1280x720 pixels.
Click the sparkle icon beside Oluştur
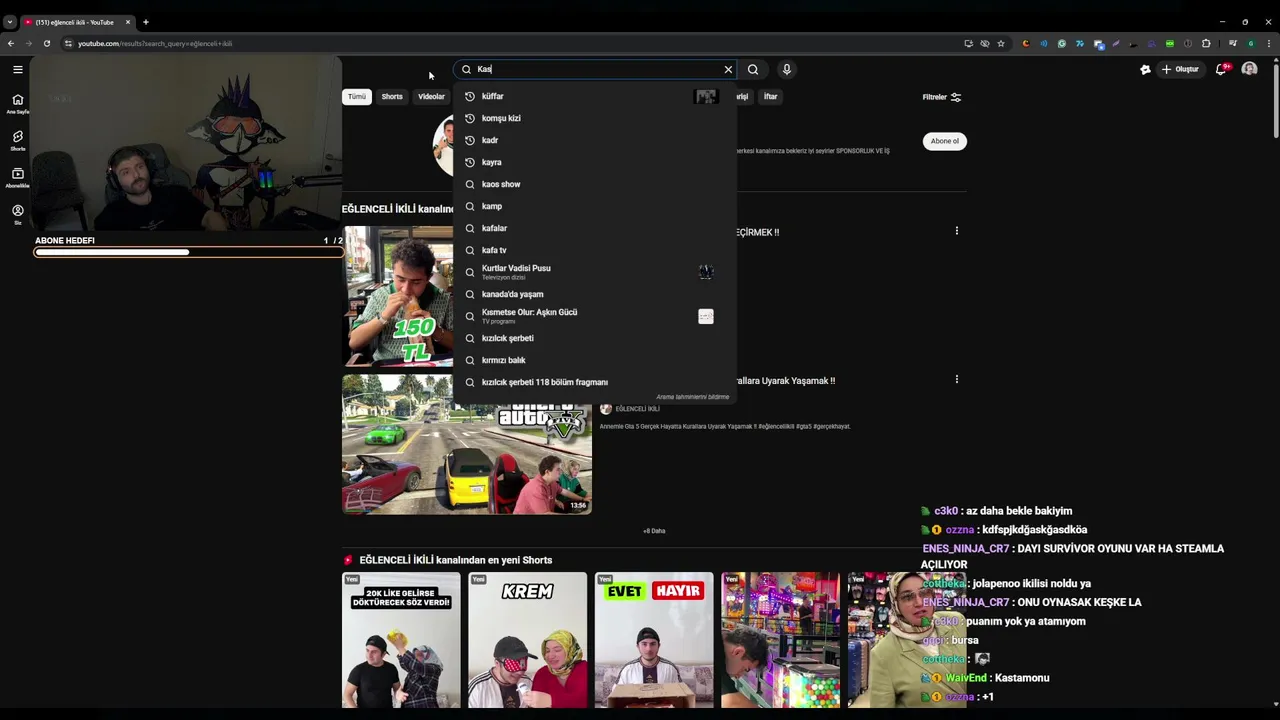click(x=1145, y=69)
